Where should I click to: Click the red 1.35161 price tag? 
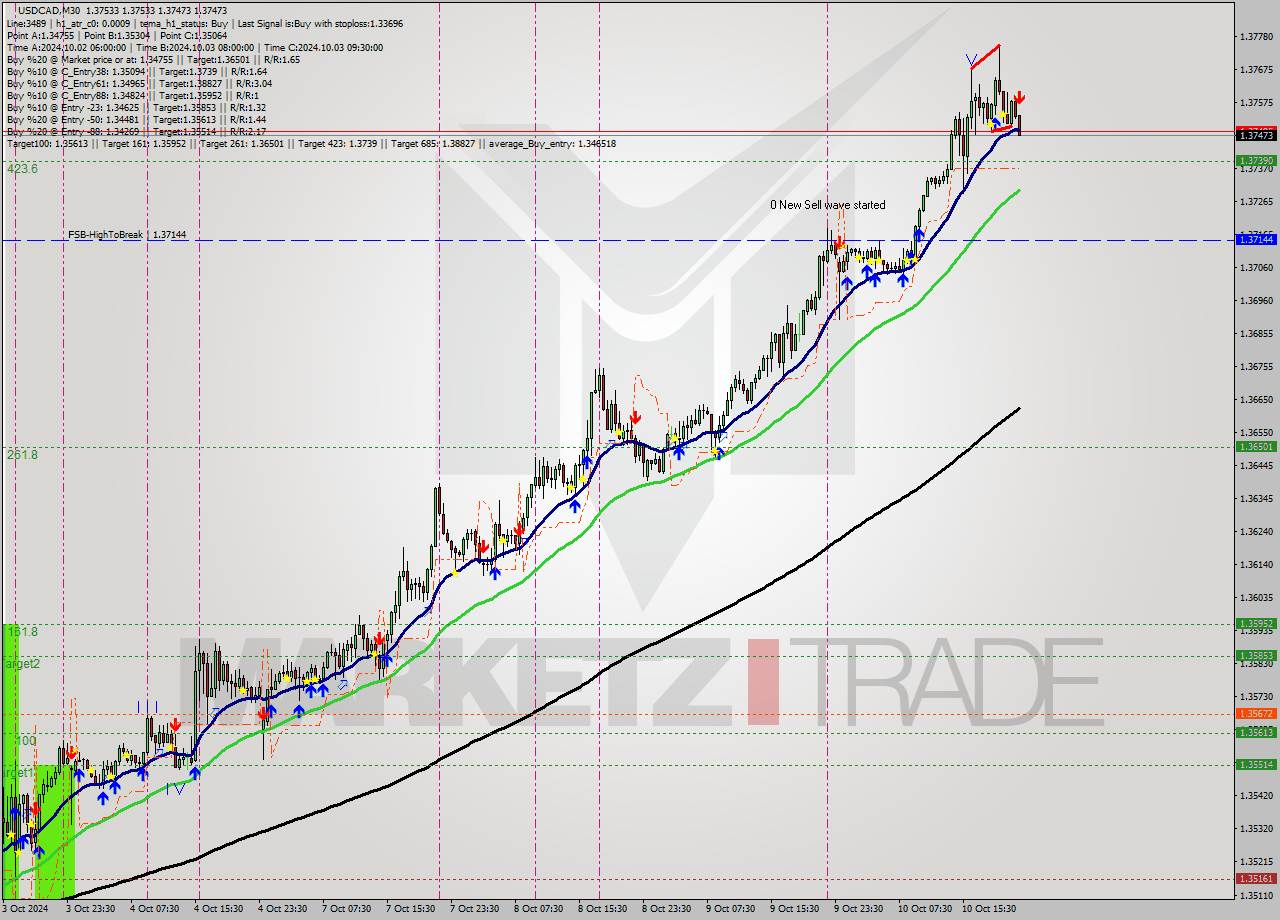[1256, 878]
